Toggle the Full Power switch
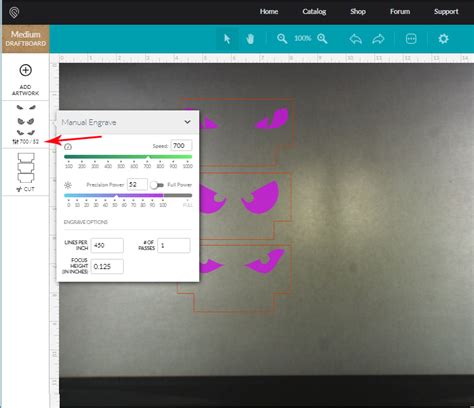This screenshot has height=408, width=474. pyautogui.click(x=156, y=185)
